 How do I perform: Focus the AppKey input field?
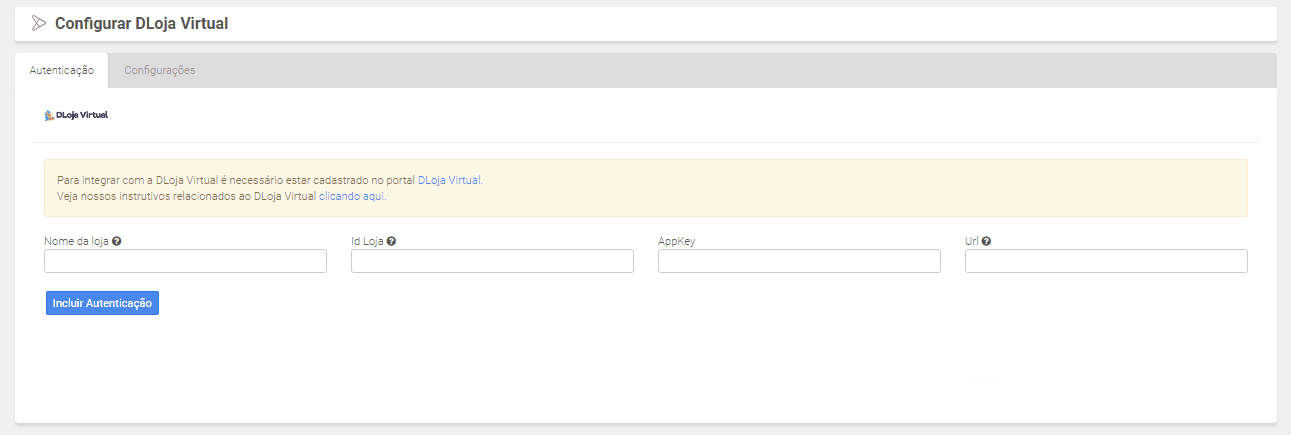[x=799, y=261]
